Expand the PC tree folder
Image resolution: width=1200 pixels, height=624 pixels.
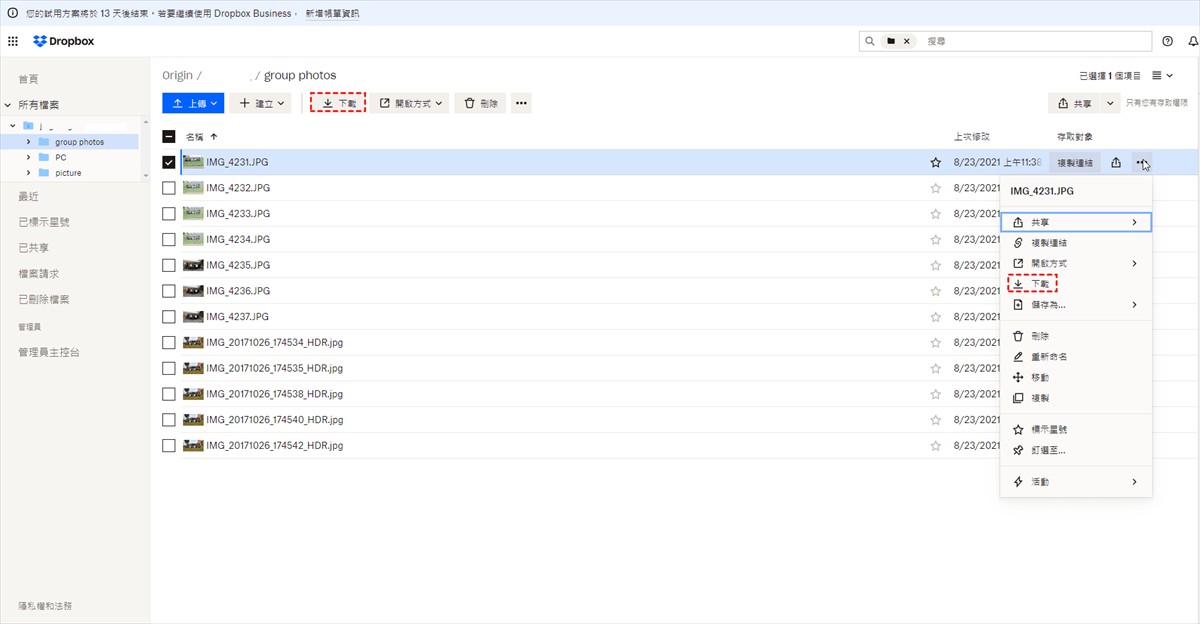(28, 157)
